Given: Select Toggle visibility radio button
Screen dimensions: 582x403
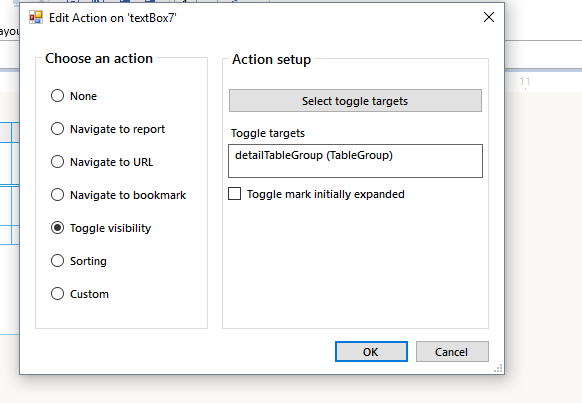Looking at the screenshot, I should pyautogui.click(x=58, y=228).
